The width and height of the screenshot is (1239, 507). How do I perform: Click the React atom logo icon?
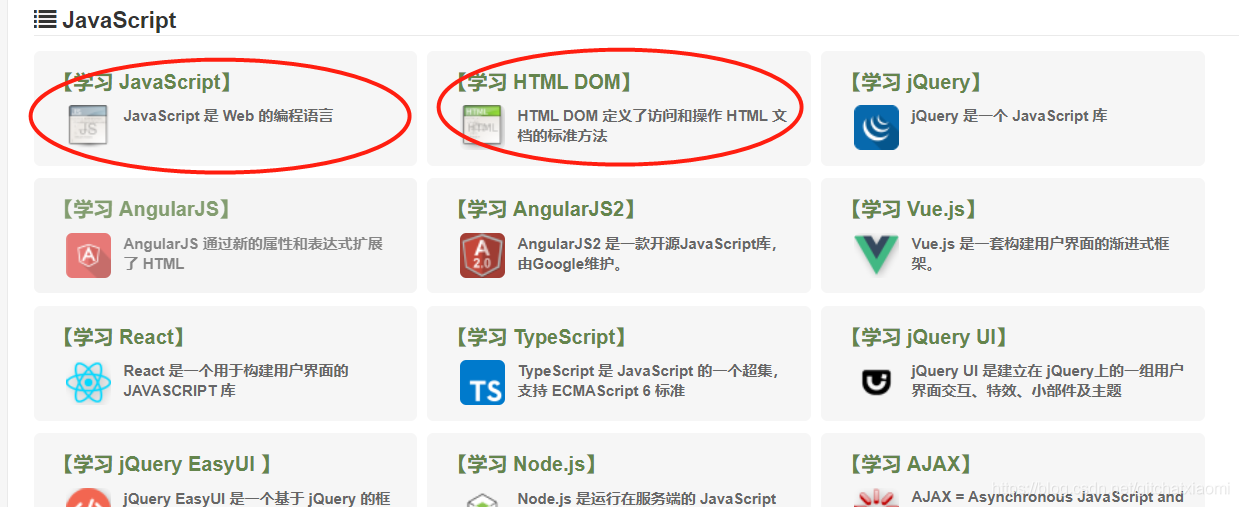click(x=88, y=382)
